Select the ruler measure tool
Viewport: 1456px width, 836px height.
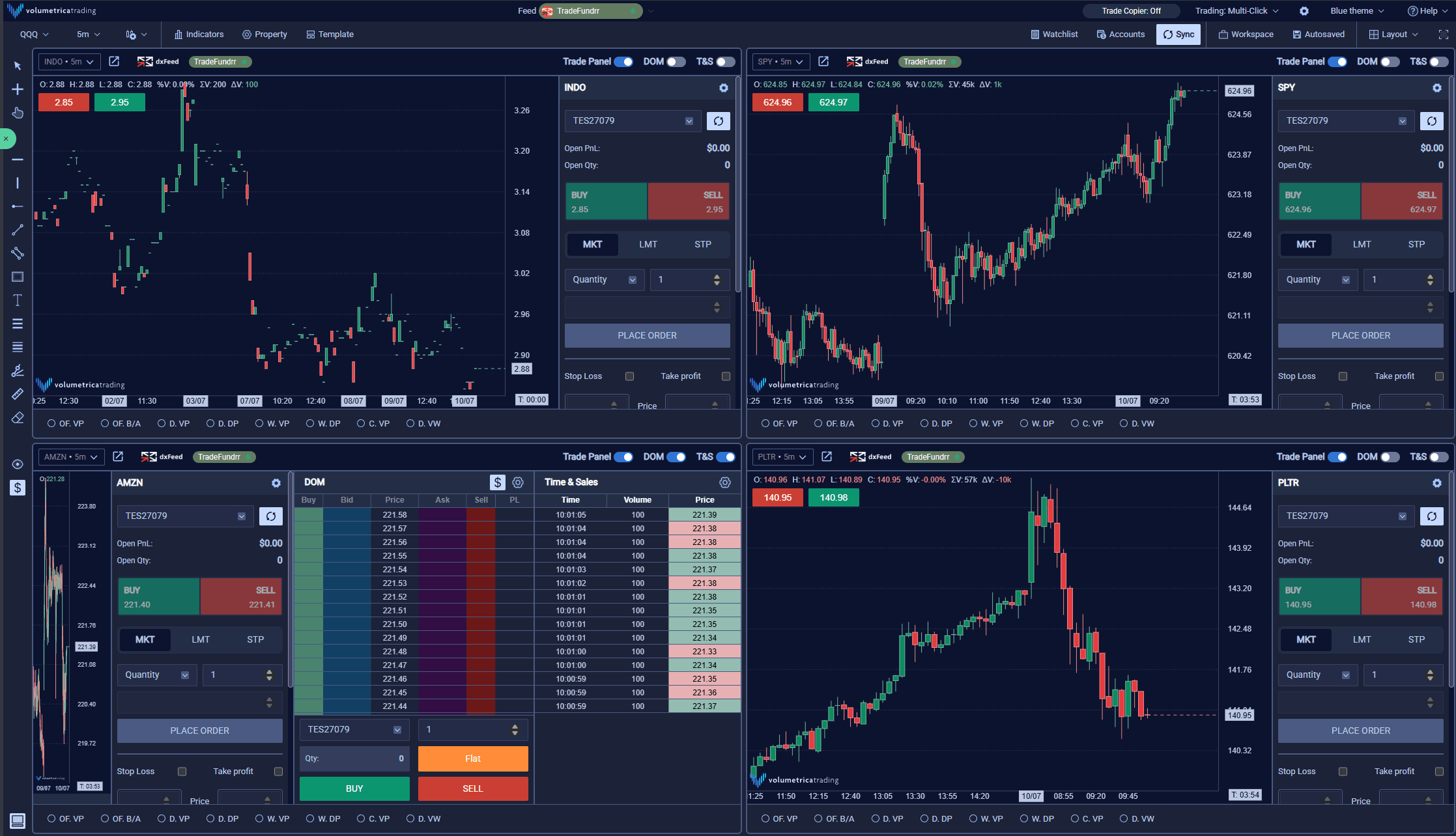click(x=18, y=394)
